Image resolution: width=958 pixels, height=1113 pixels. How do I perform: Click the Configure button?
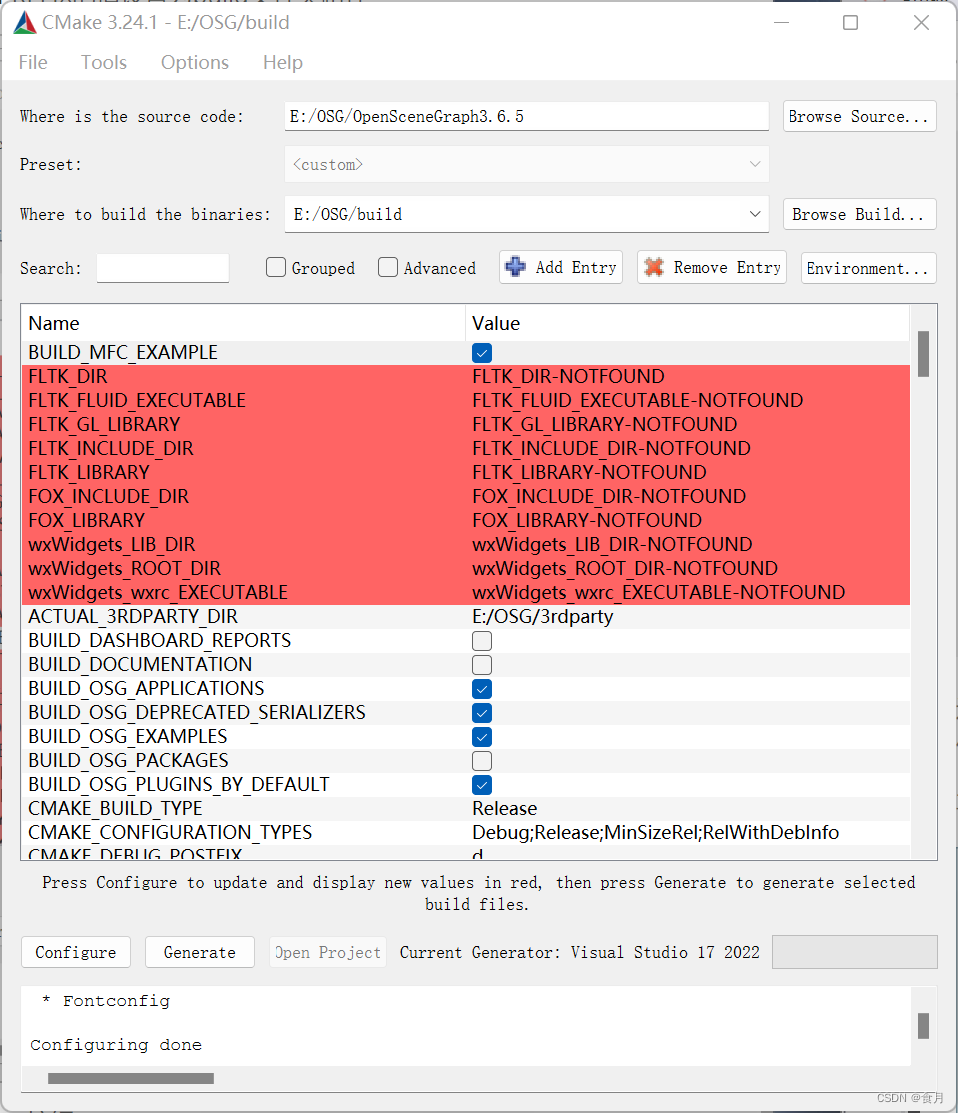click(76, 952)
